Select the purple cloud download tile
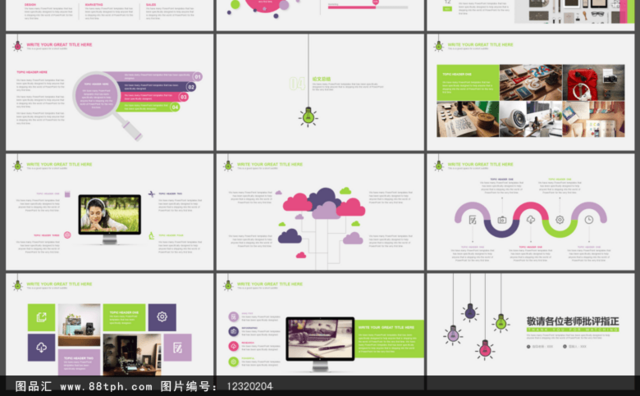 [41, 347]
